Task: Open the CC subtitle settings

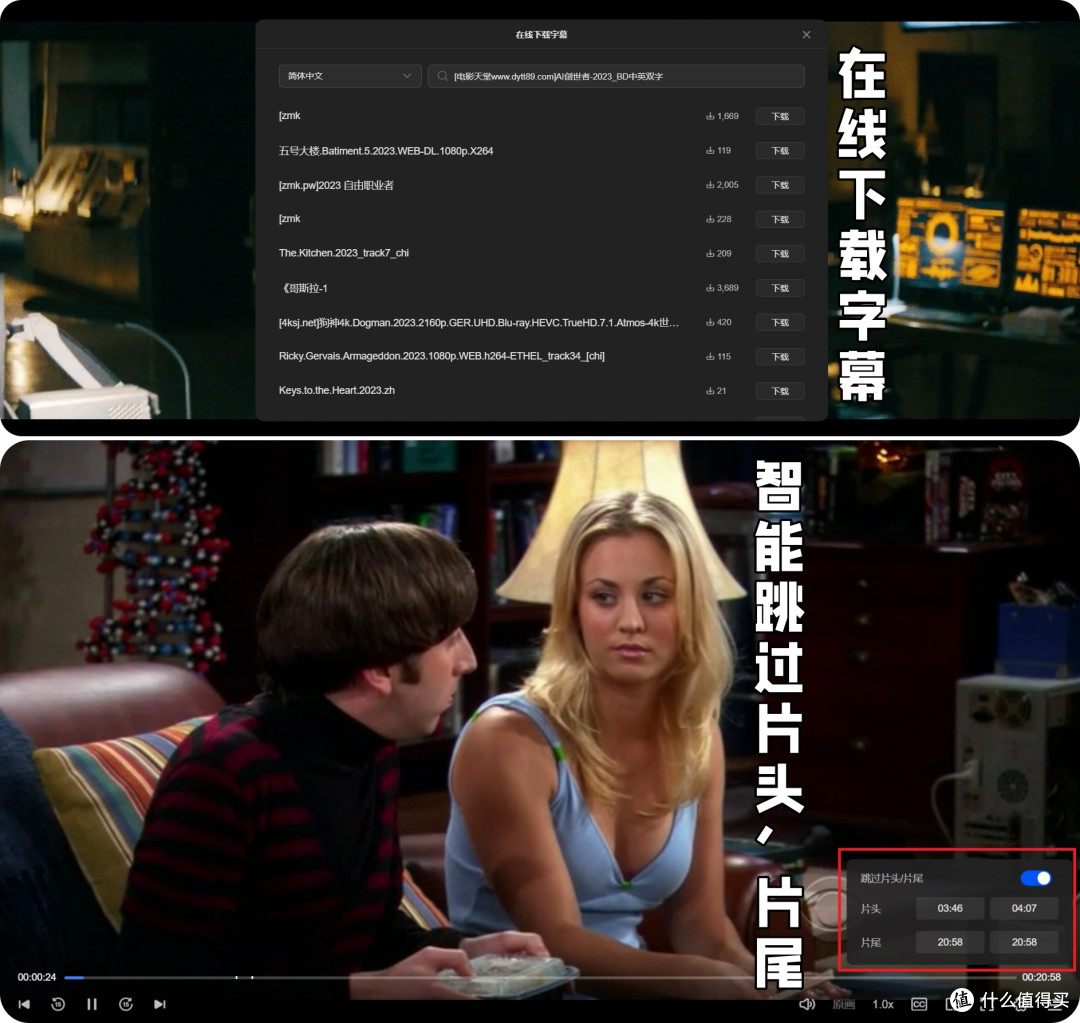Action: click(919, 1004)
